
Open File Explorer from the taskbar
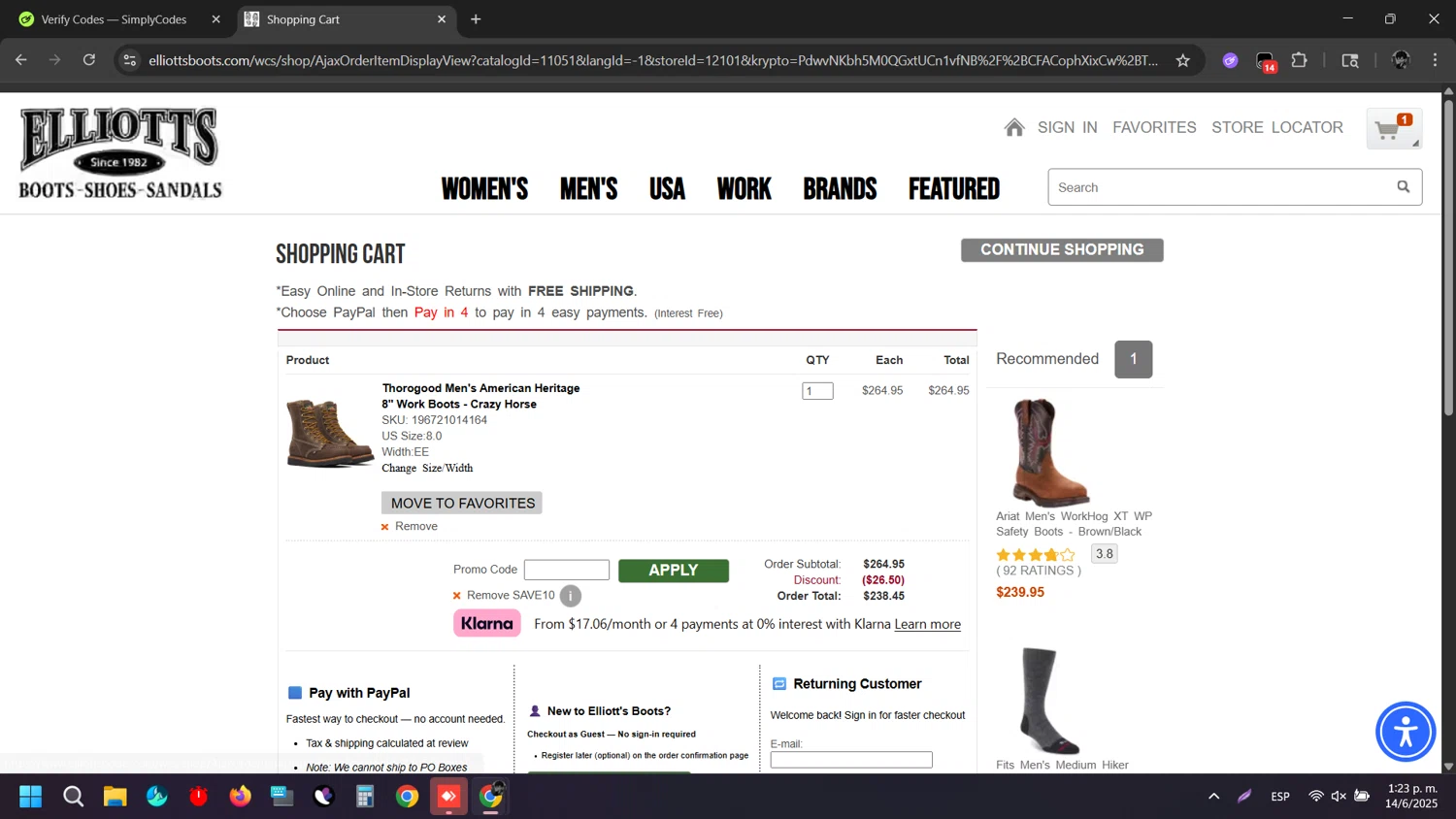[115, 797]
